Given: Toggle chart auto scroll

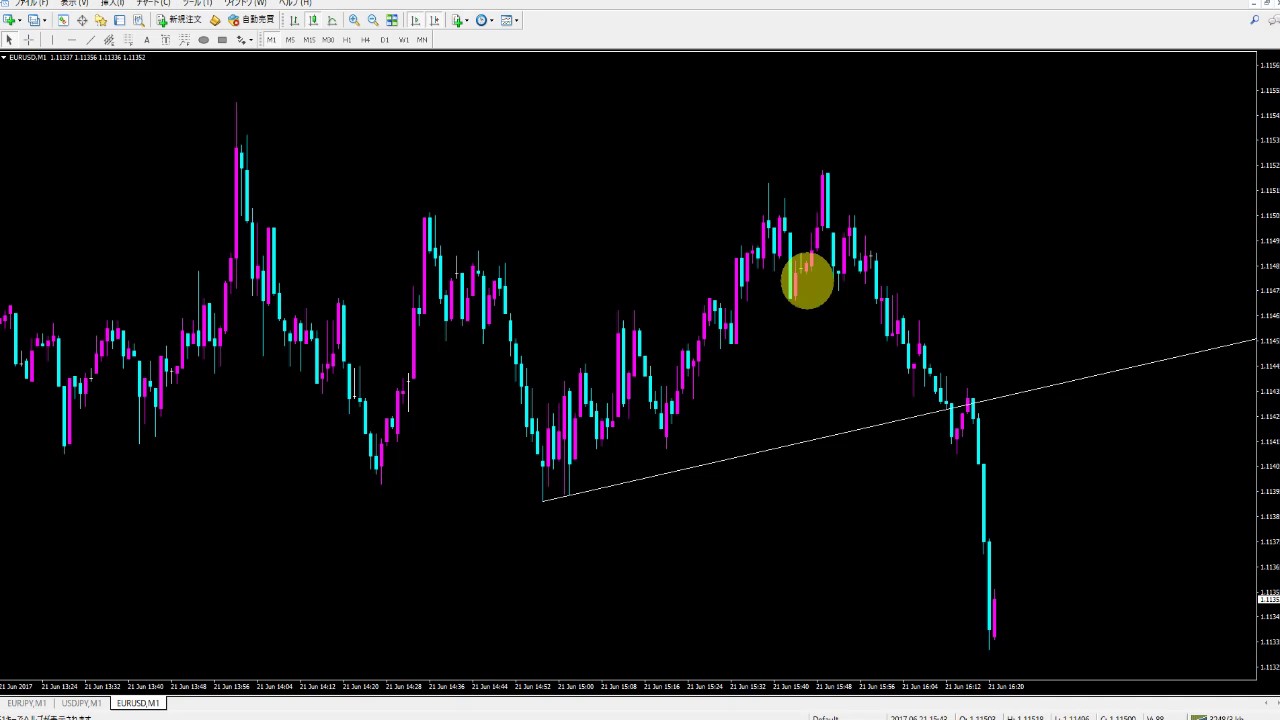Looking at the screenshot, I should coord(416,20).
